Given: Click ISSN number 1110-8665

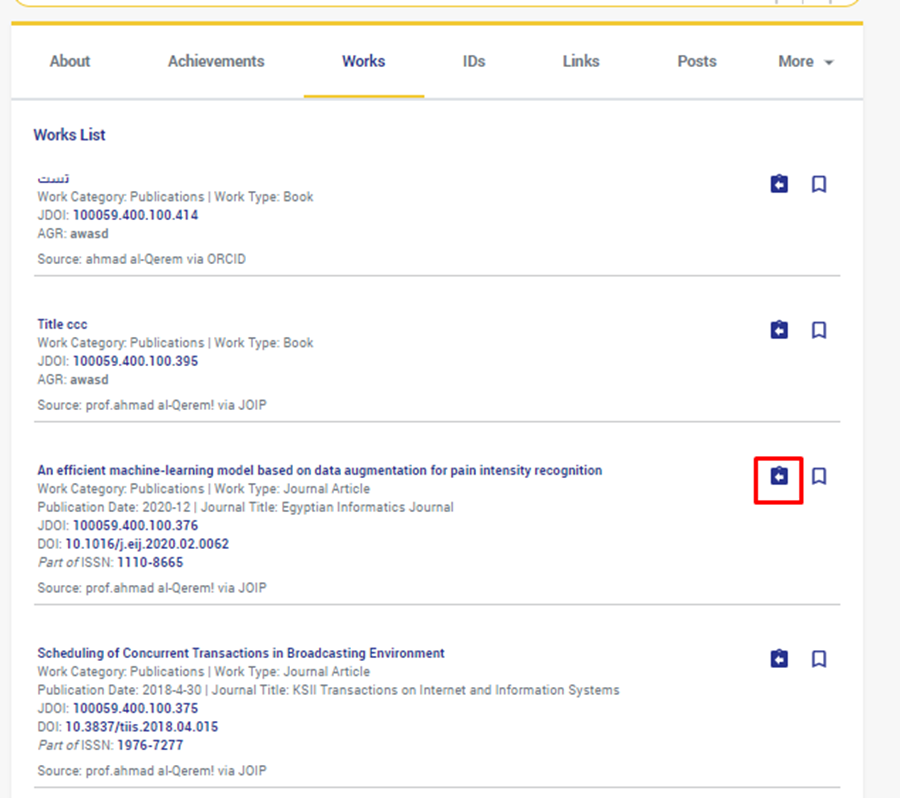Looking at the screenshot, I should point(150,563).
